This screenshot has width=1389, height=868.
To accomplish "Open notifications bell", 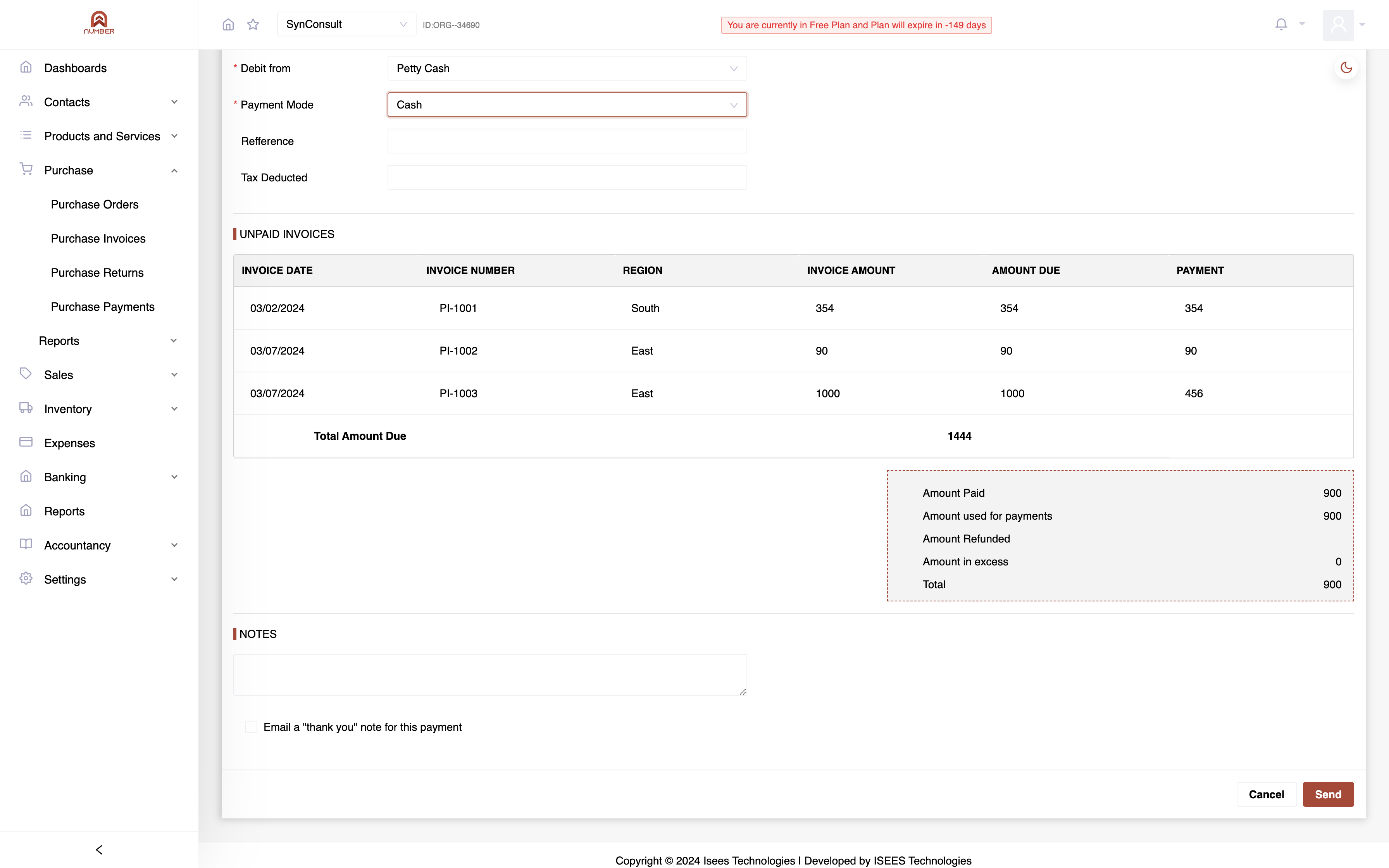I will point(1281,24).
